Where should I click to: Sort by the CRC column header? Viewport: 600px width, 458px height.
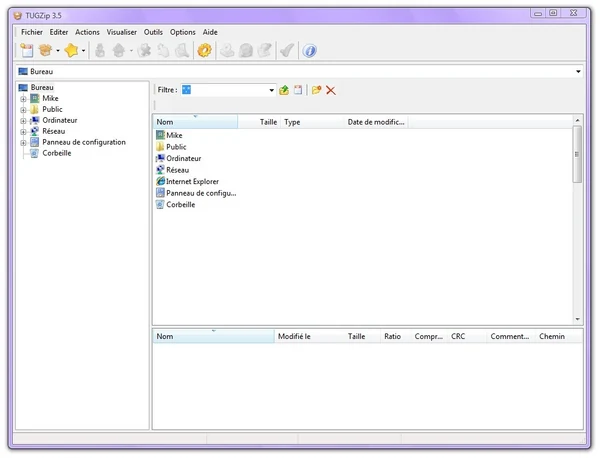coord(466,336)
